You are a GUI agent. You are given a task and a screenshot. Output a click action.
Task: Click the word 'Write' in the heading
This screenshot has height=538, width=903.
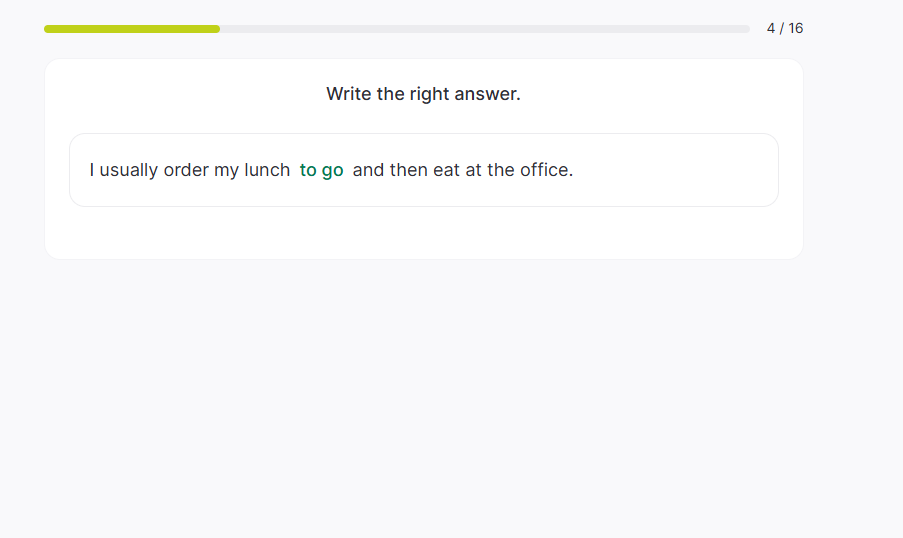[349, 94]
